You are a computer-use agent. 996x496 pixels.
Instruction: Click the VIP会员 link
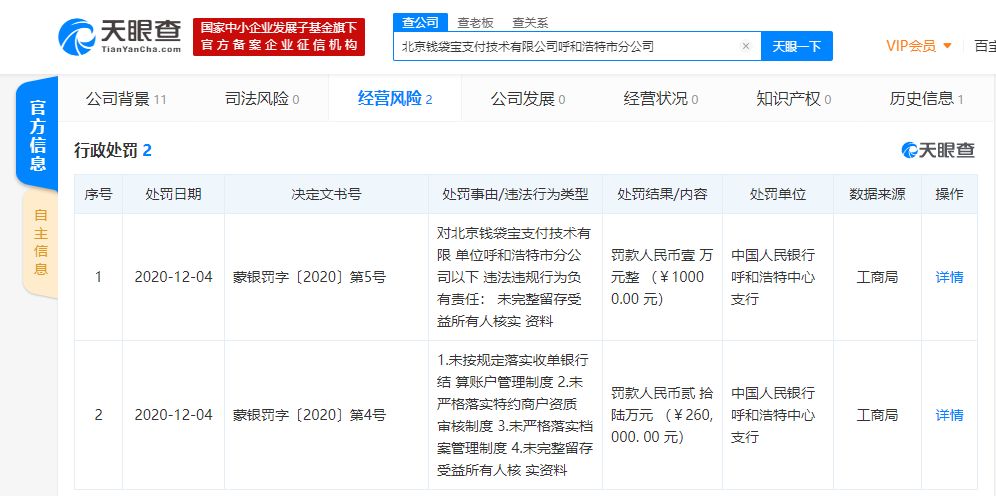coord(911,46)
